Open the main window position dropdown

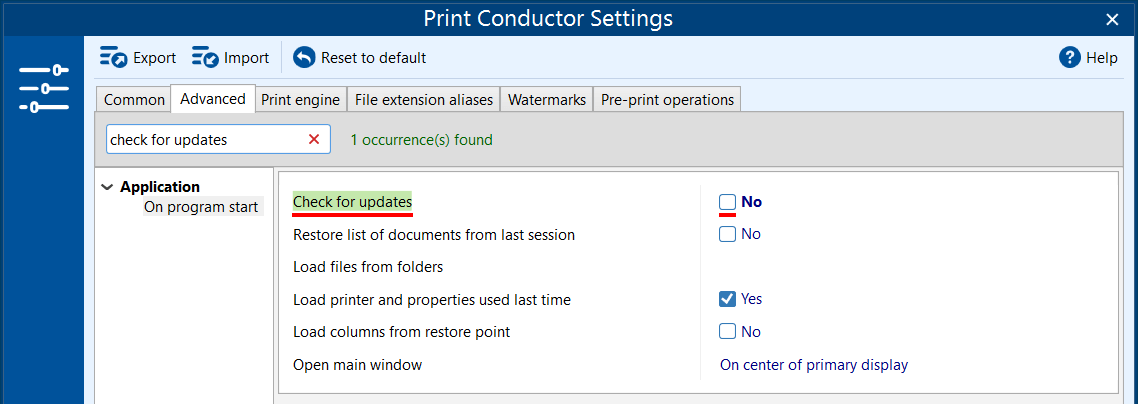(814, 365)
